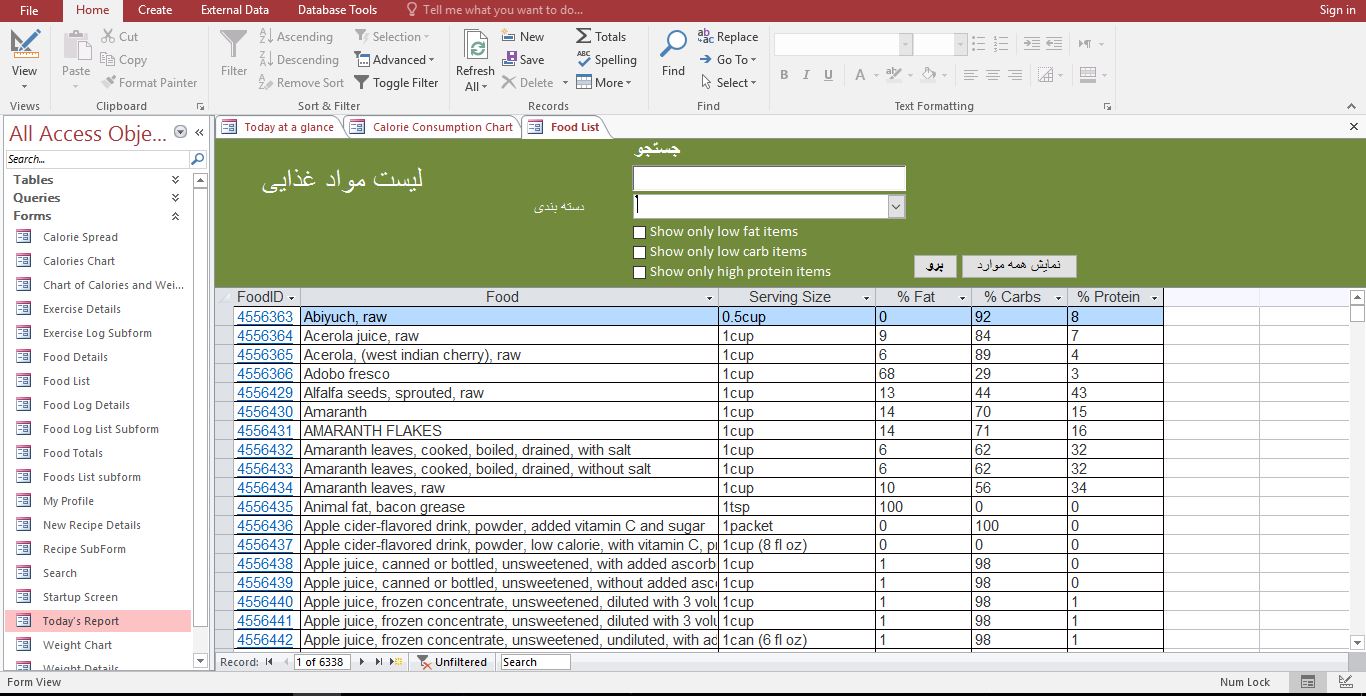
Task: Apply Italic formatting
Action: (x=807, y=75)
